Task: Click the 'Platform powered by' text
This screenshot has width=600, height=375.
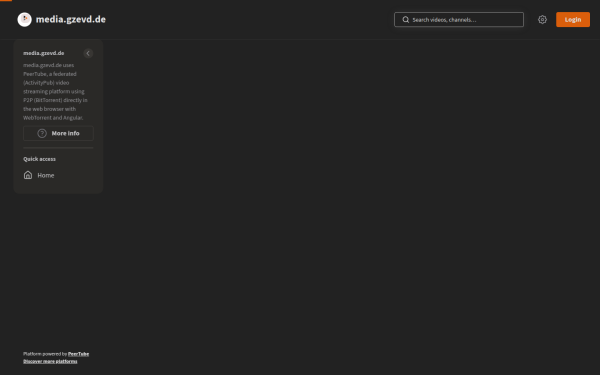Action: click(45, 354)
